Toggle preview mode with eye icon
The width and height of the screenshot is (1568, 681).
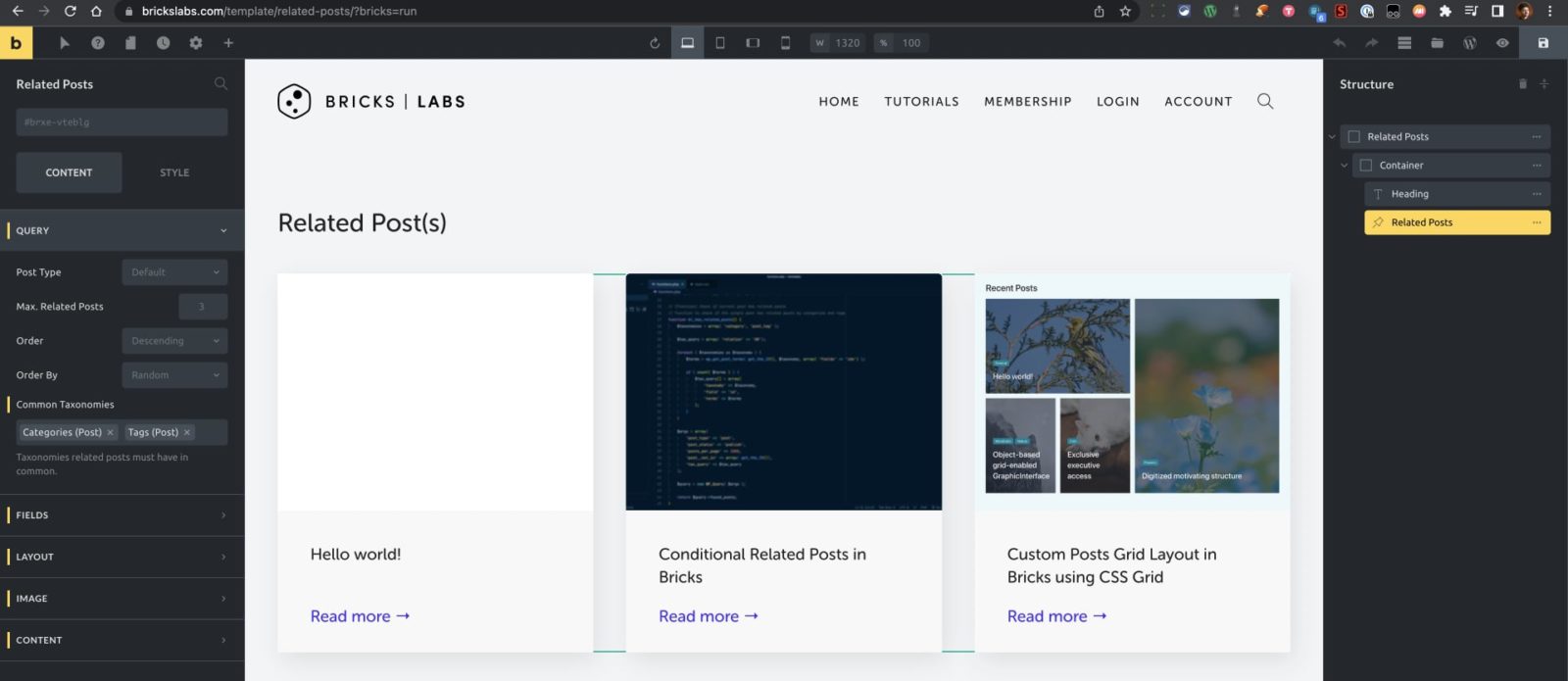(1502, 43)
